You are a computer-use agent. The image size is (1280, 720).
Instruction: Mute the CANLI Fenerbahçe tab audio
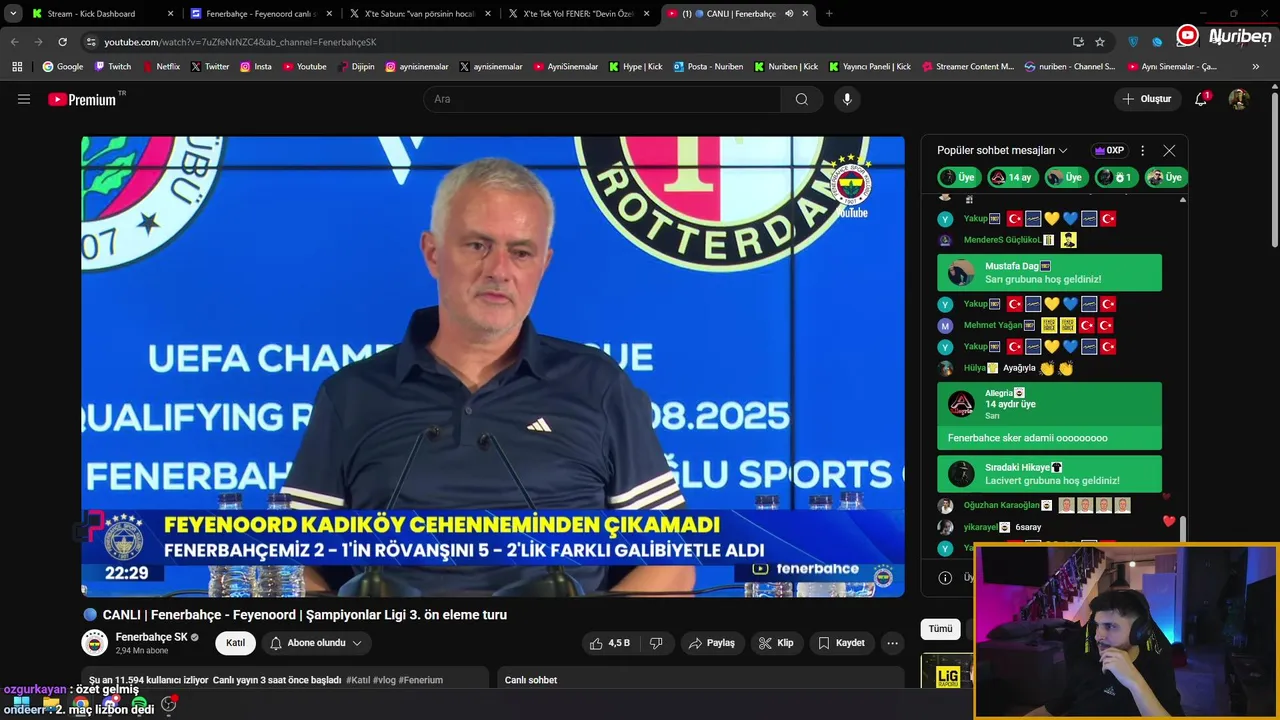click(x=789, y=14)
